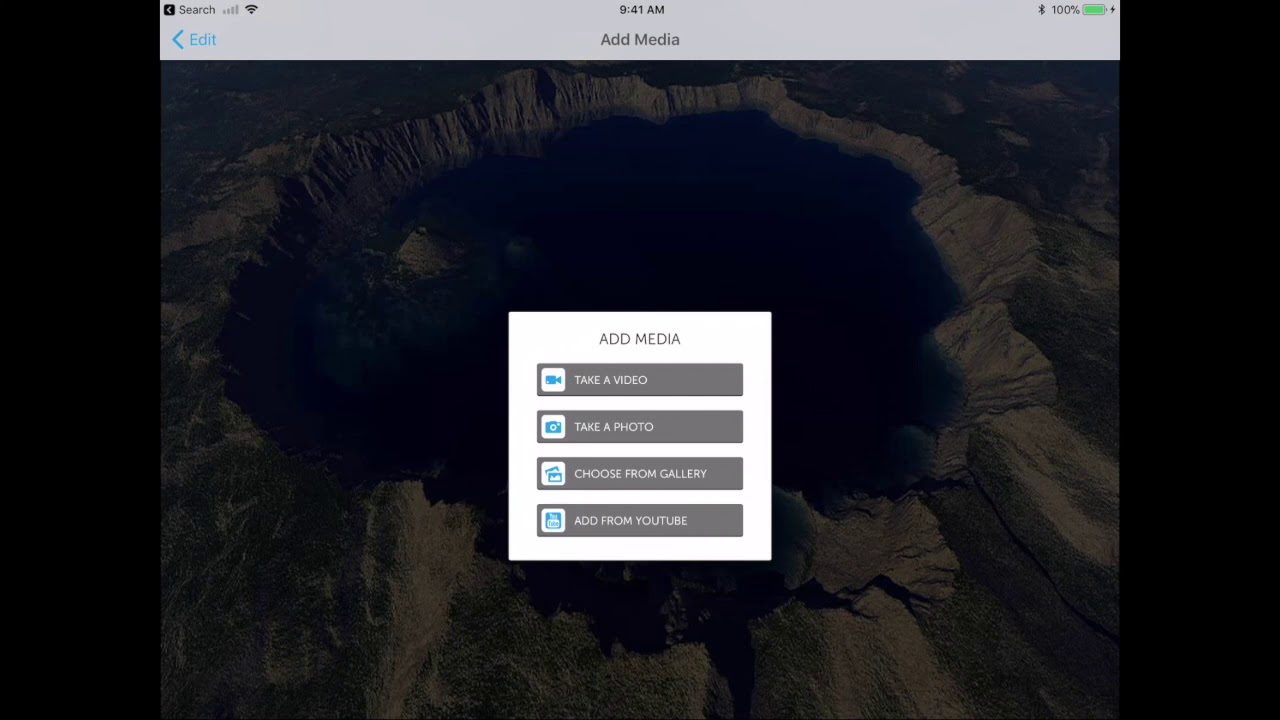1280x720 pixels.
Task: Tap the gallery picture icon
Action: [x=553, y=474]
